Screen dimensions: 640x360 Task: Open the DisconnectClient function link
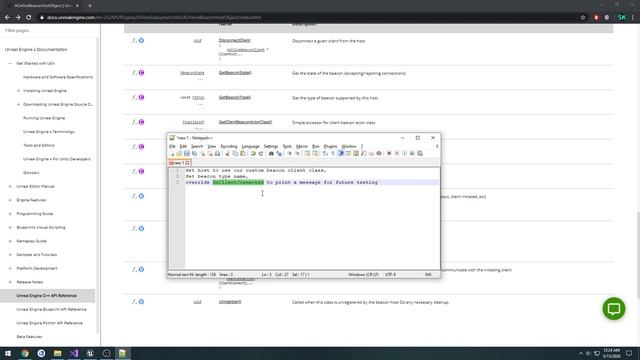235,40
